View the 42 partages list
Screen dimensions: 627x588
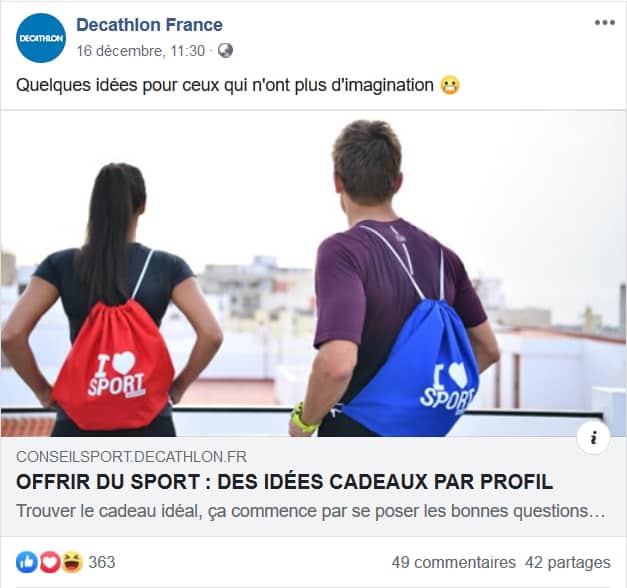coord(567,562)
